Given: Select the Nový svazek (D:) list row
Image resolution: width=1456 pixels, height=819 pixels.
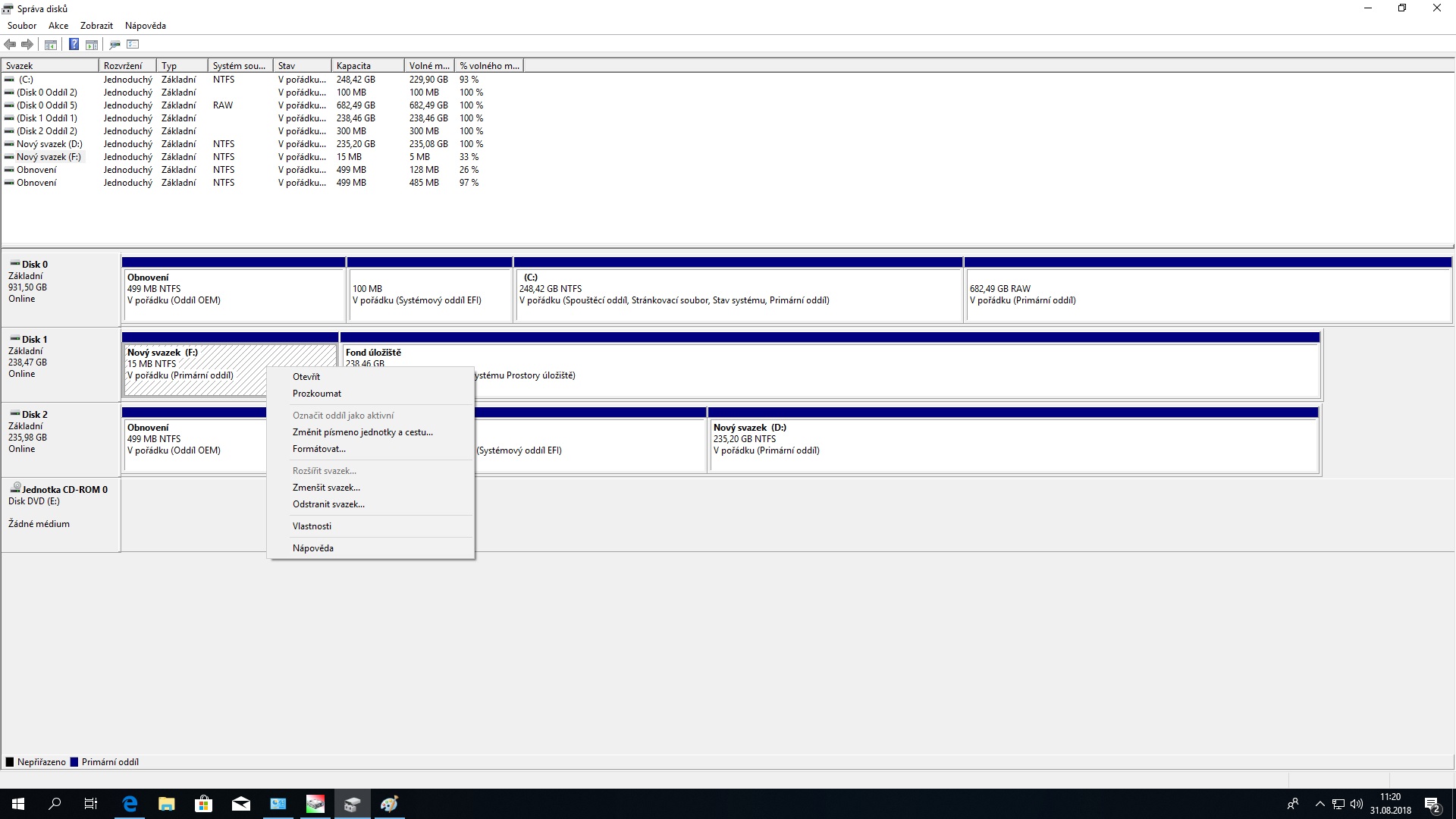Looking at the screenshot, I should [49, 144].
